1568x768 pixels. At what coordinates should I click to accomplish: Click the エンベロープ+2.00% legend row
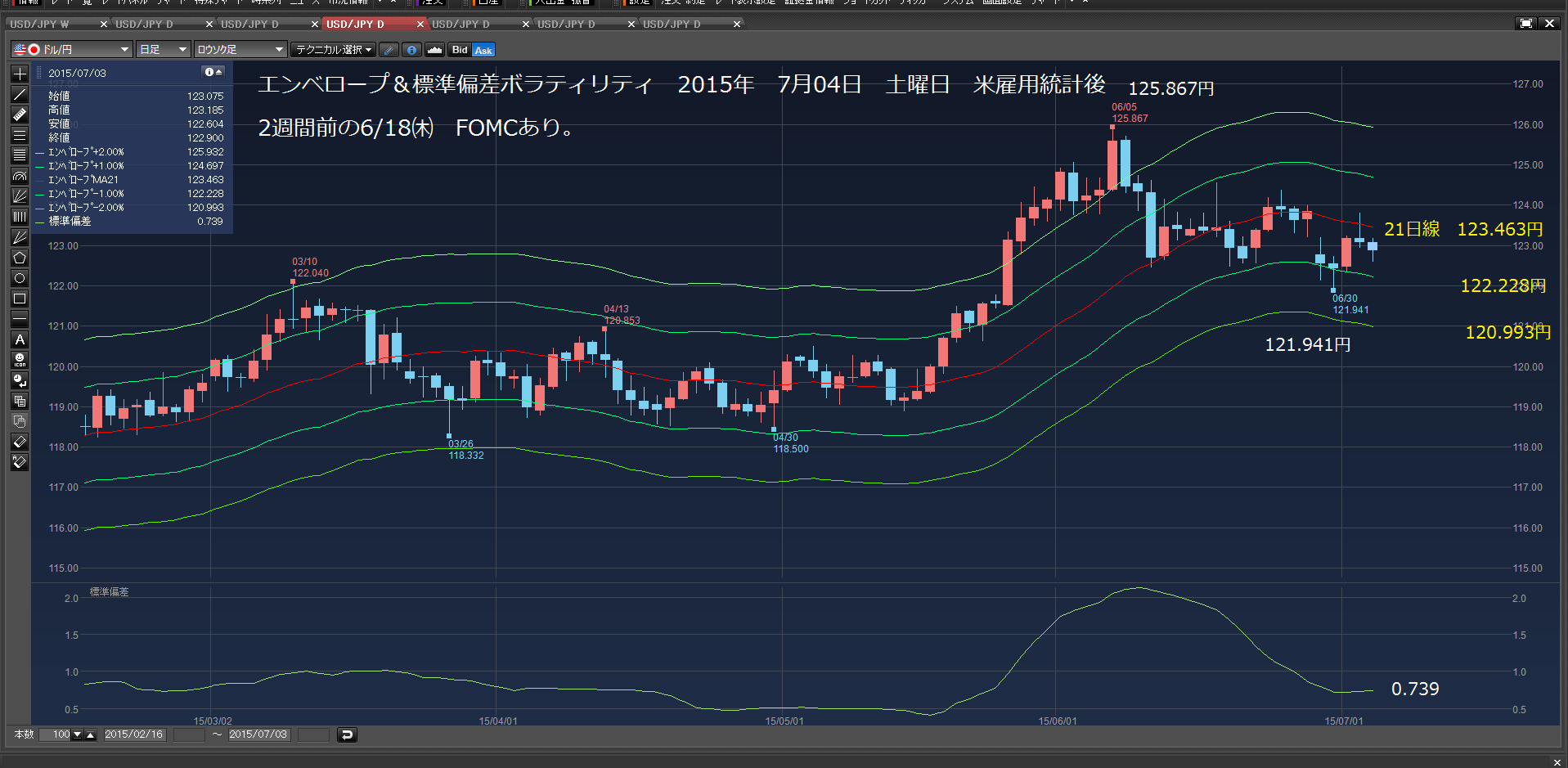(131, 152)
